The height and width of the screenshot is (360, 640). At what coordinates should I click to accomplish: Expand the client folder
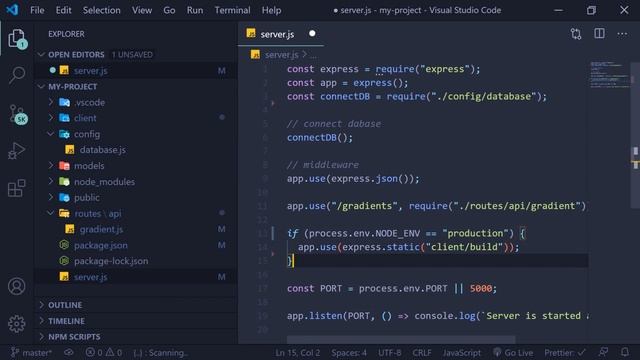51,118
